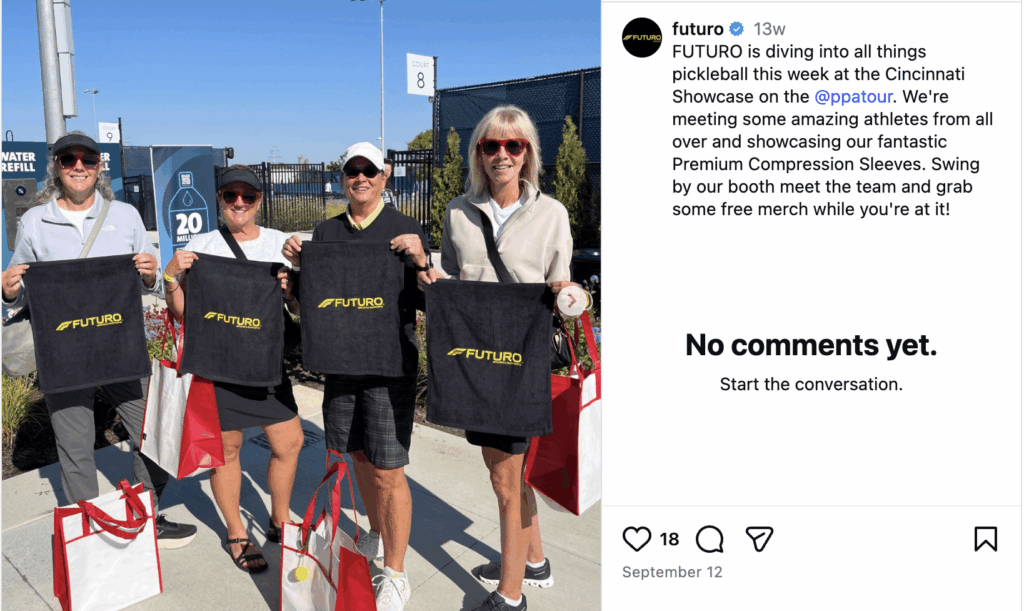Click the September 12 post date
Image resolution: width=1024 pixels, height=611 pixels.
point(672,572)
